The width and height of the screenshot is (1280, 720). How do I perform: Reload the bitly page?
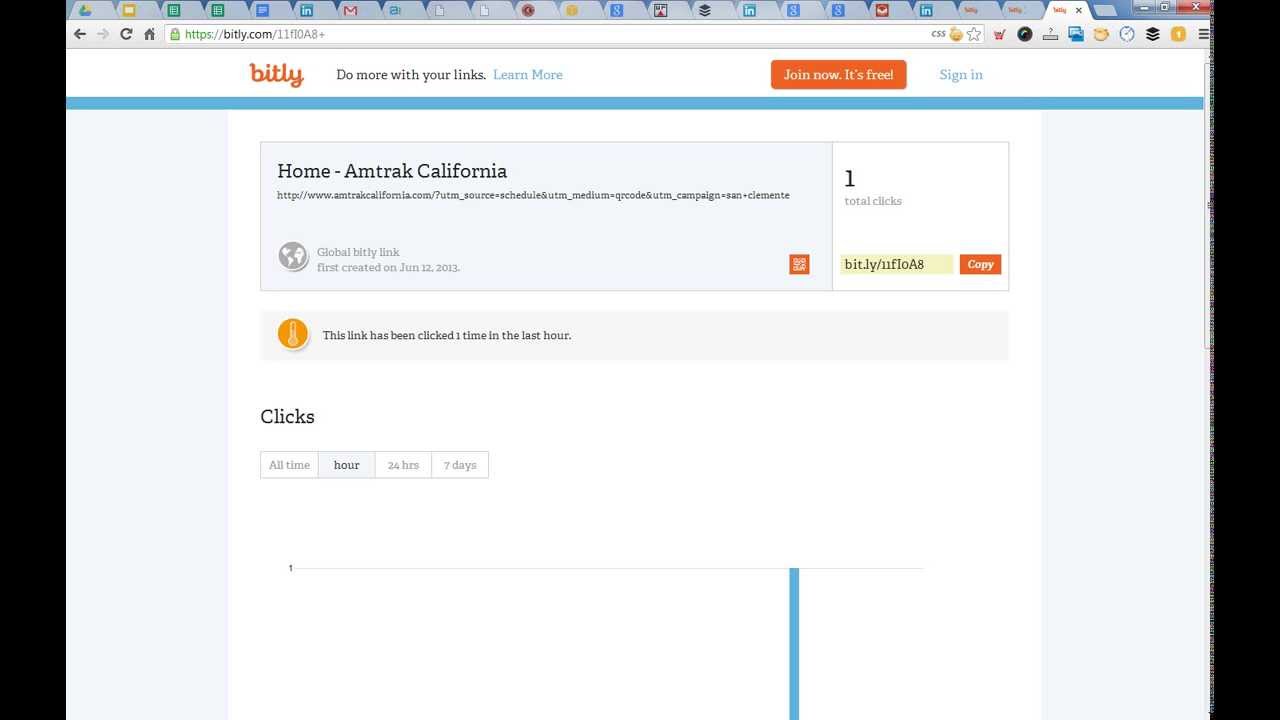(x=126, y=34)
